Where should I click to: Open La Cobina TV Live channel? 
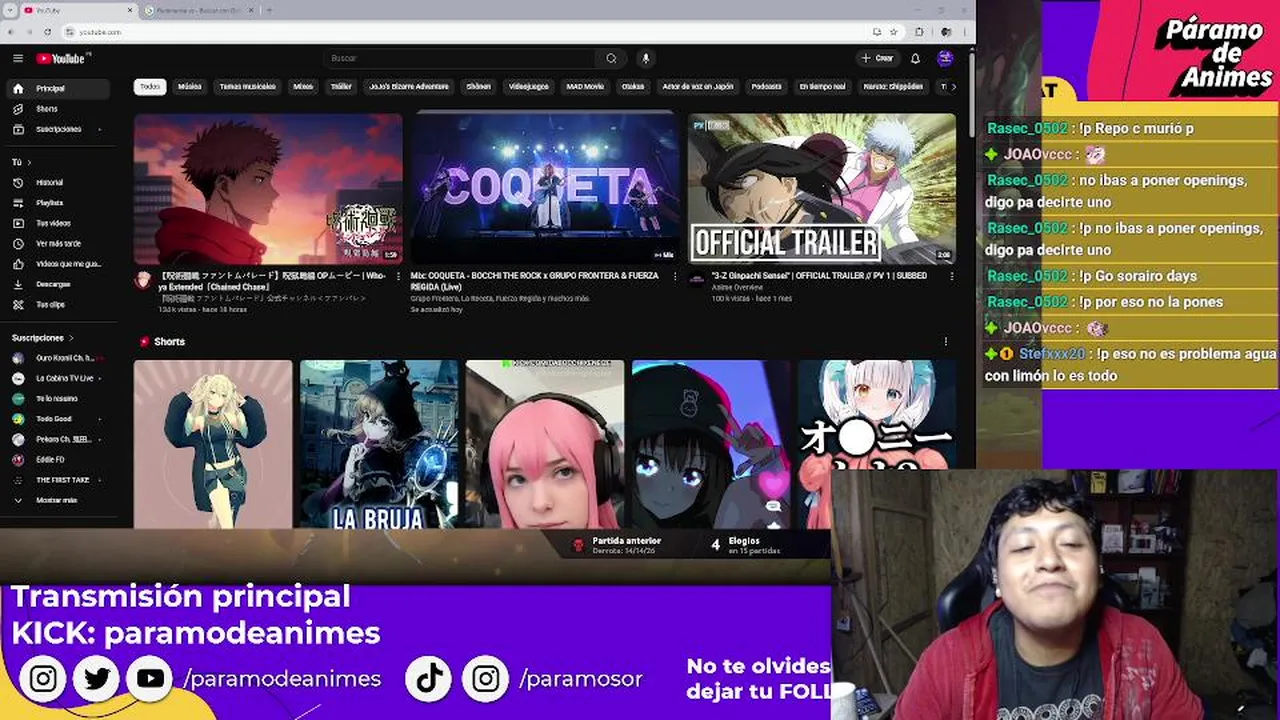56,378
